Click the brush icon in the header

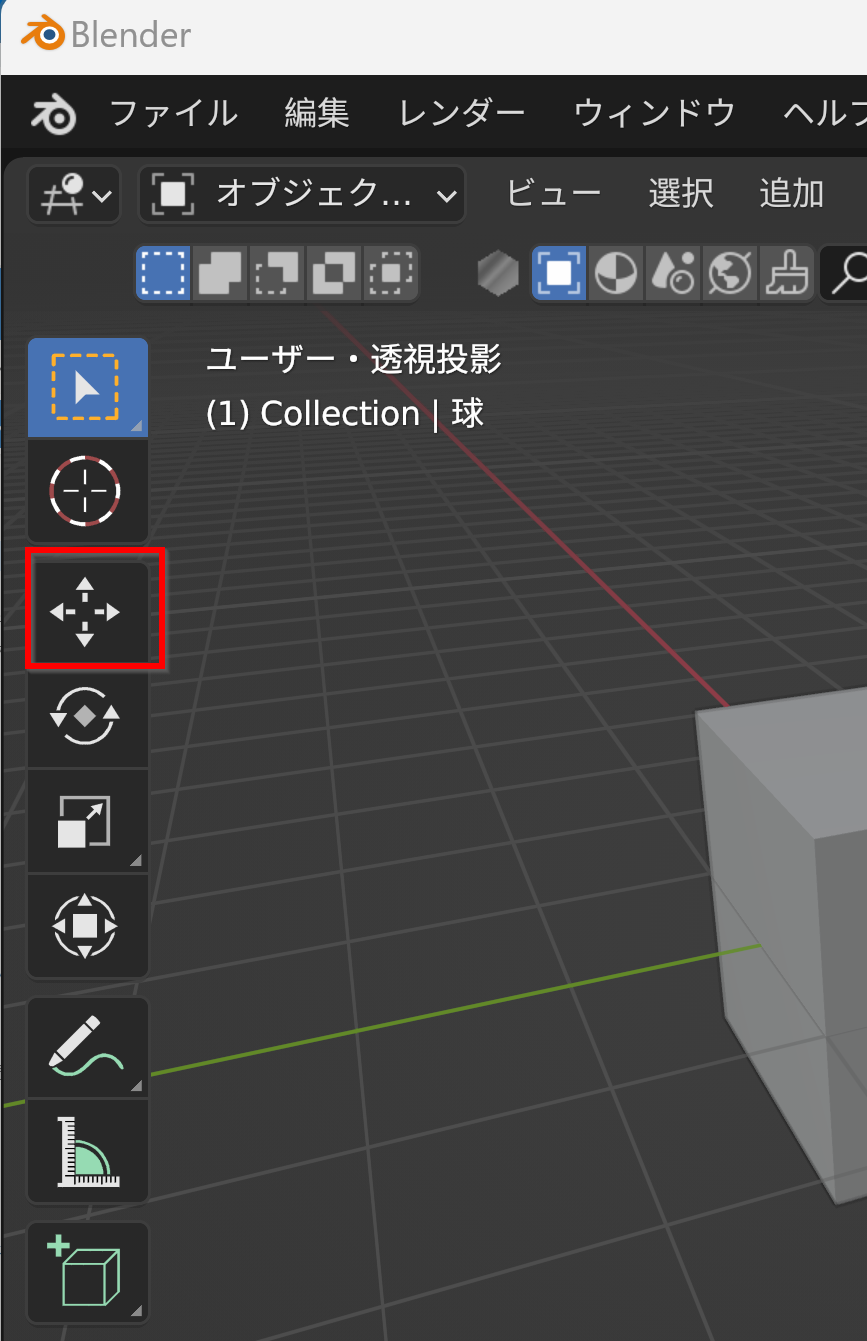[787, 272]
